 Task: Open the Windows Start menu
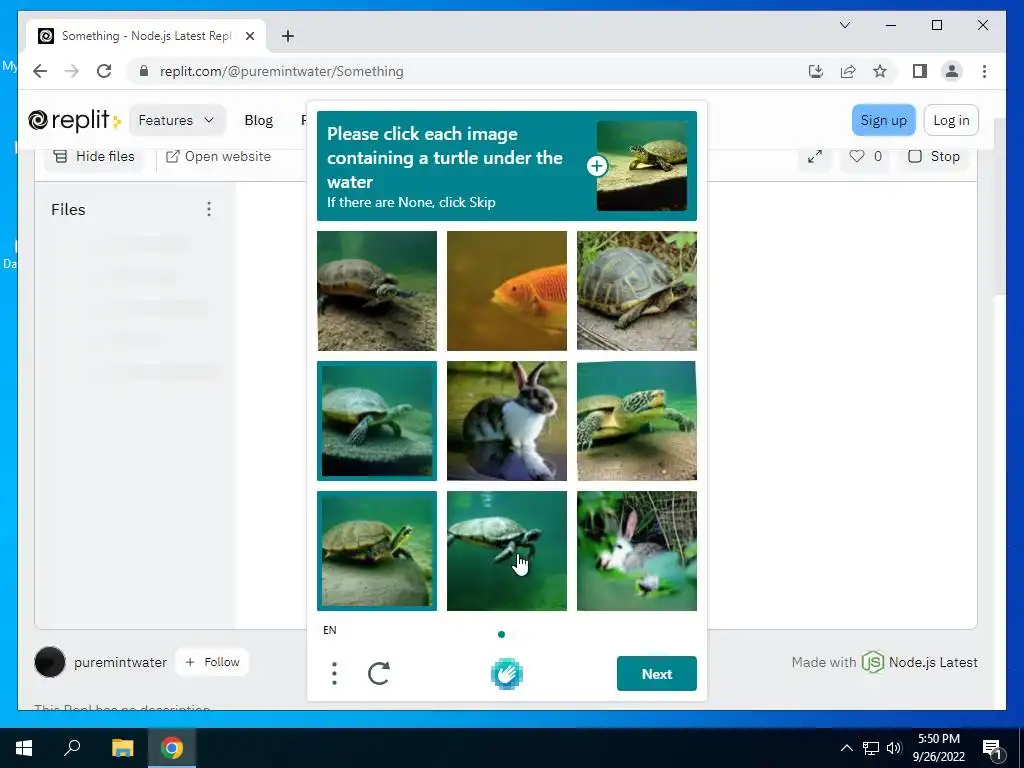pyautogui.click(x=24, y=748)
